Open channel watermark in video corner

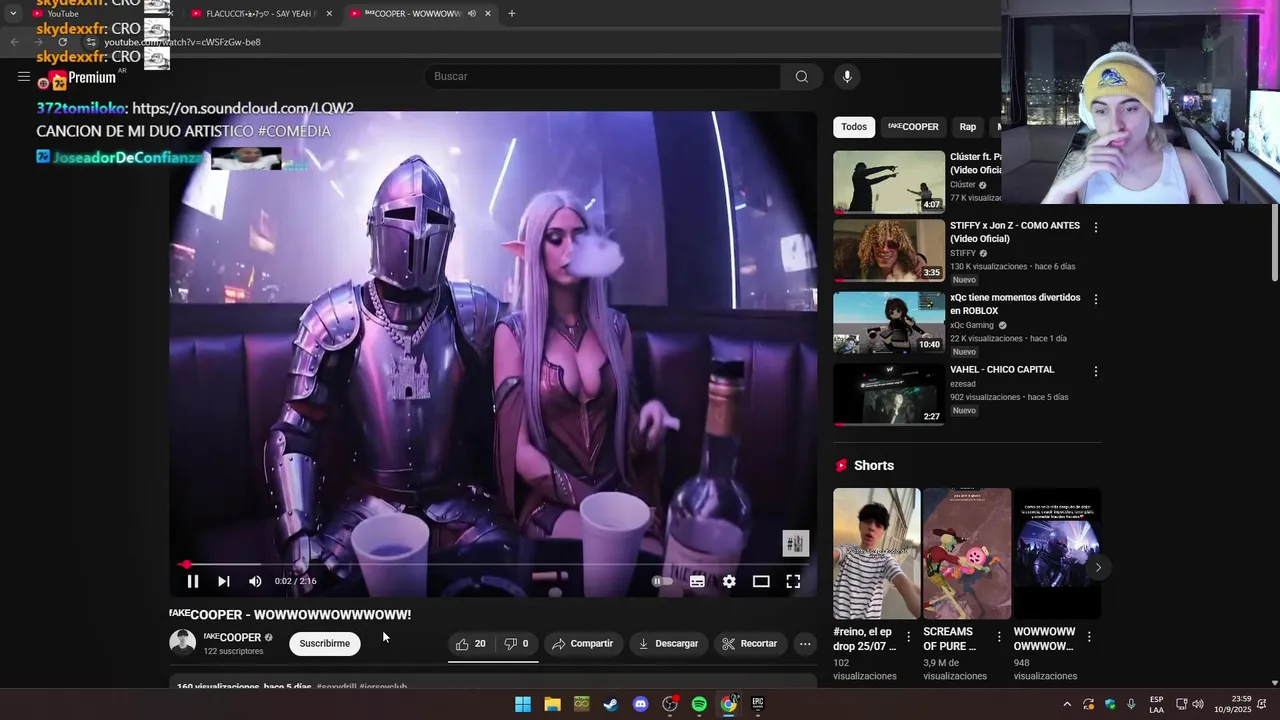coord(795,543)
